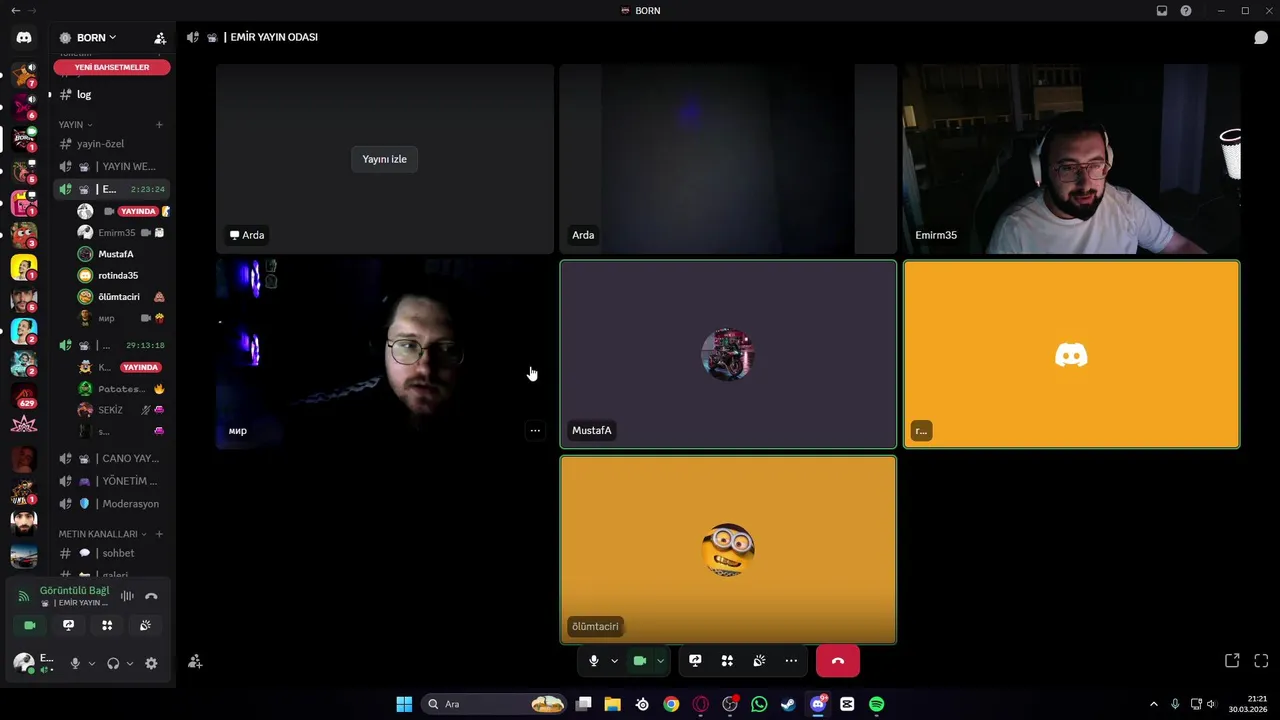Open Windows Start menu

[x=404, y=704]
